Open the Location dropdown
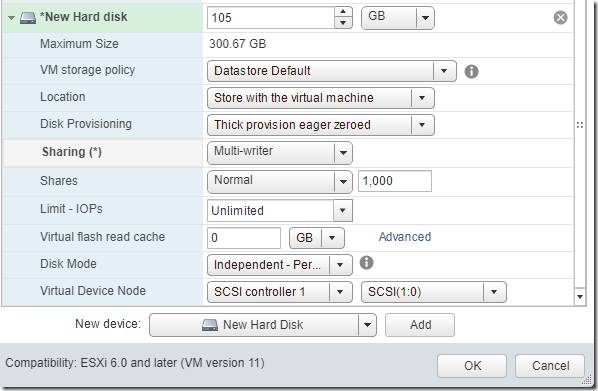The image size is (598, 391). click(320, 98)
